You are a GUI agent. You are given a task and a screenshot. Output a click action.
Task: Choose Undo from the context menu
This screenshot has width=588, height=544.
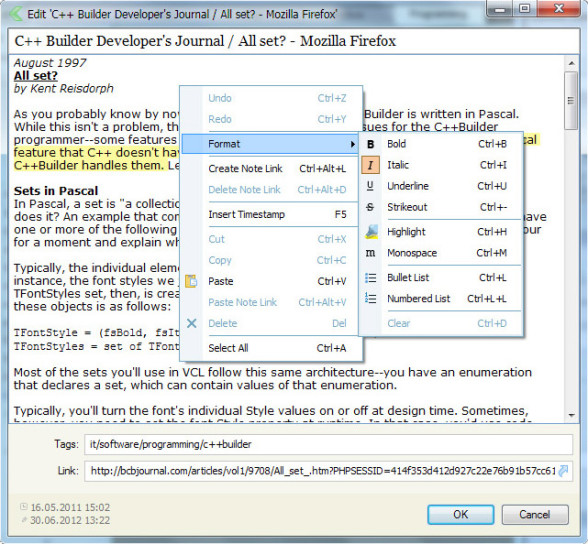click(x=271, y=98)
